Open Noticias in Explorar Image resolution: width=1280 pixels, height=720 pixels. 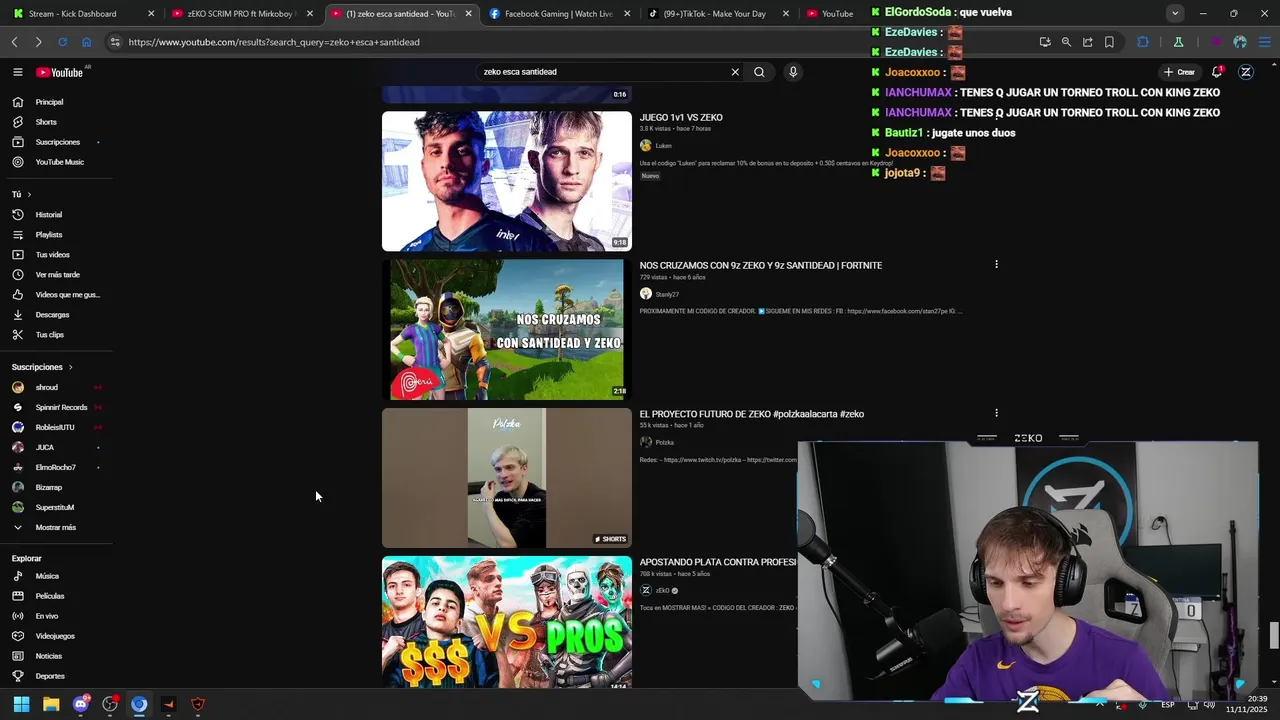click(x=56, y=656)
